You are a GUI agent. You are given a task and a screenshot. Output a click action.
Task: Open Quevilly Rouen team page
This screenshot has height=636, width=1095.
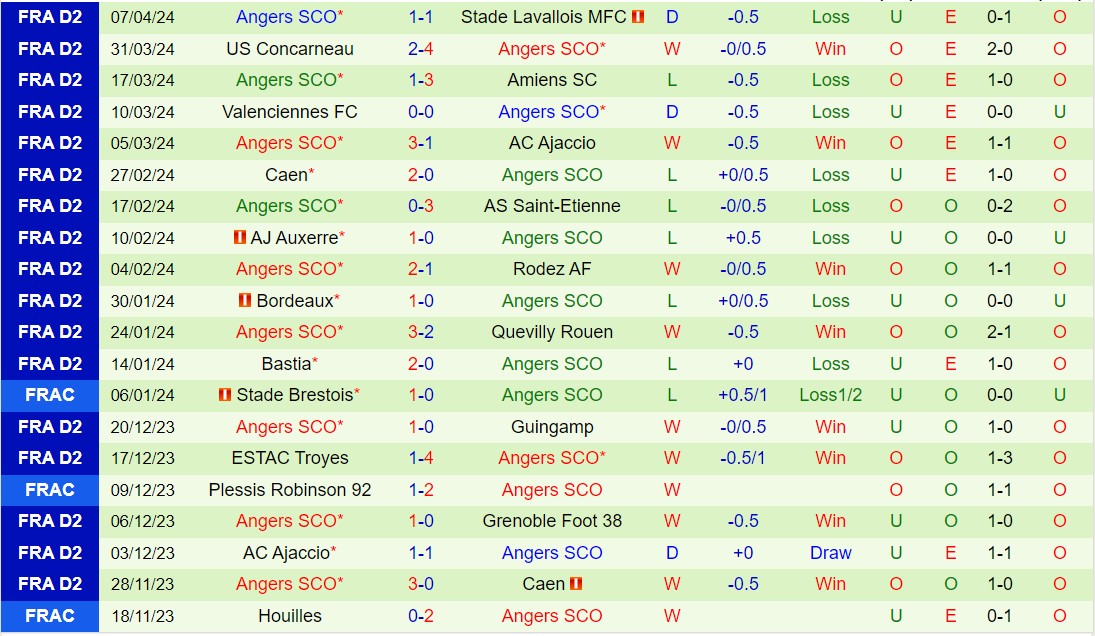(x=552, y=332)
